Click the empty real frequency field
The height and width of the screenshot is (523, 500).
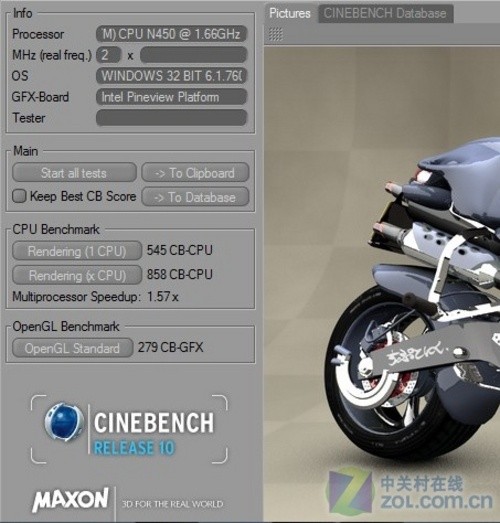193,55
